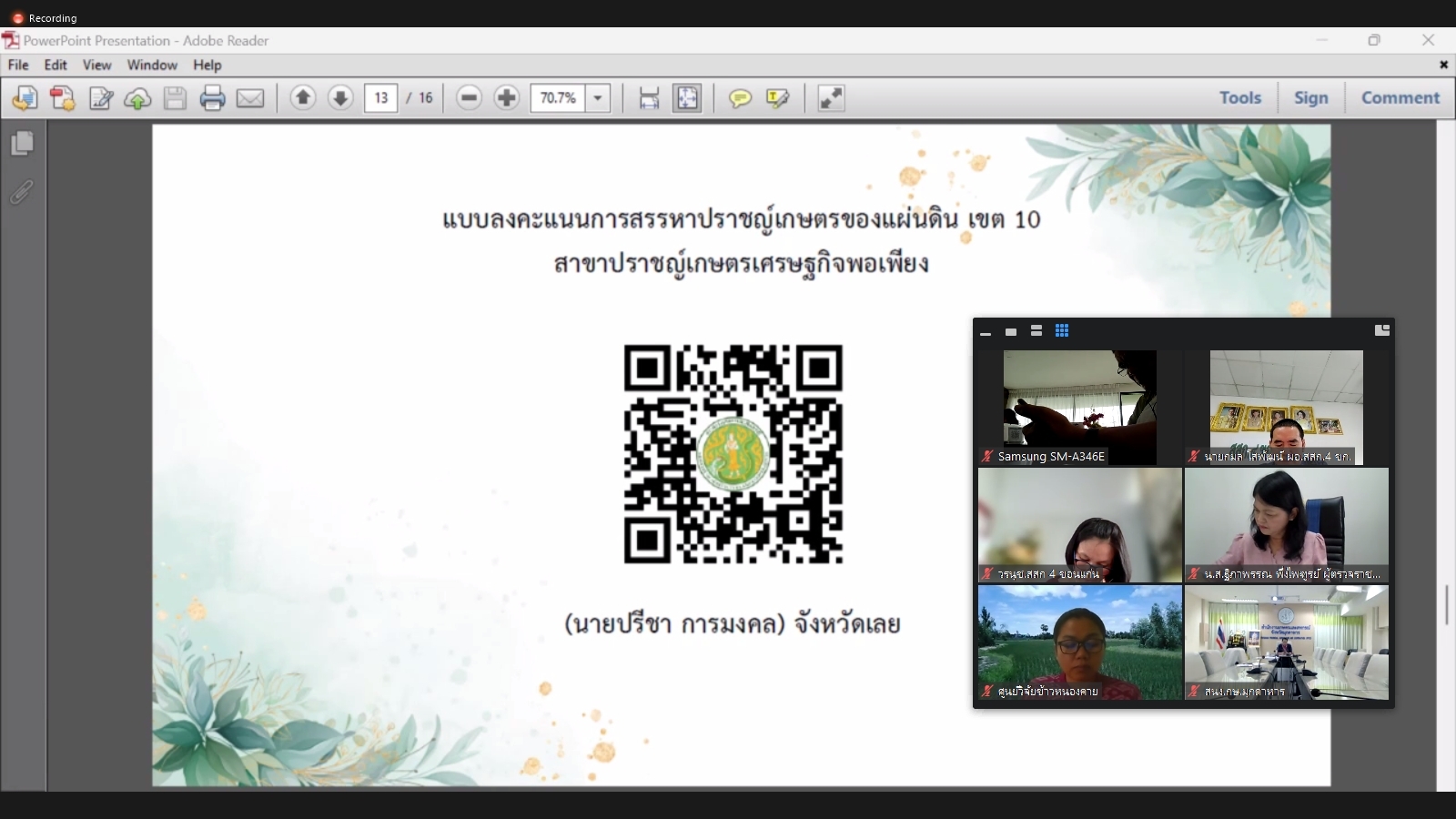
Task: Click the upload to cloud icon
Action: 137,98
